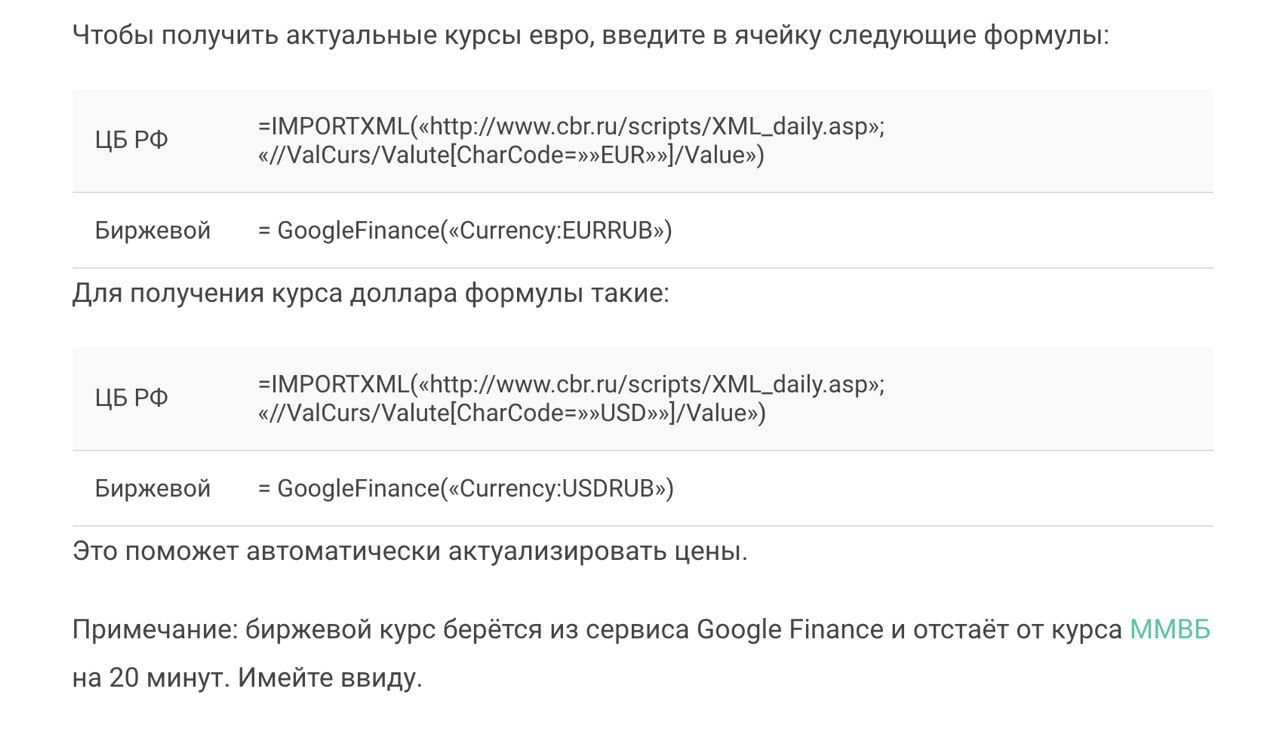Click the cbr.ru URL in the dollar formula
1280x729 pixels.
pos(650,385)
